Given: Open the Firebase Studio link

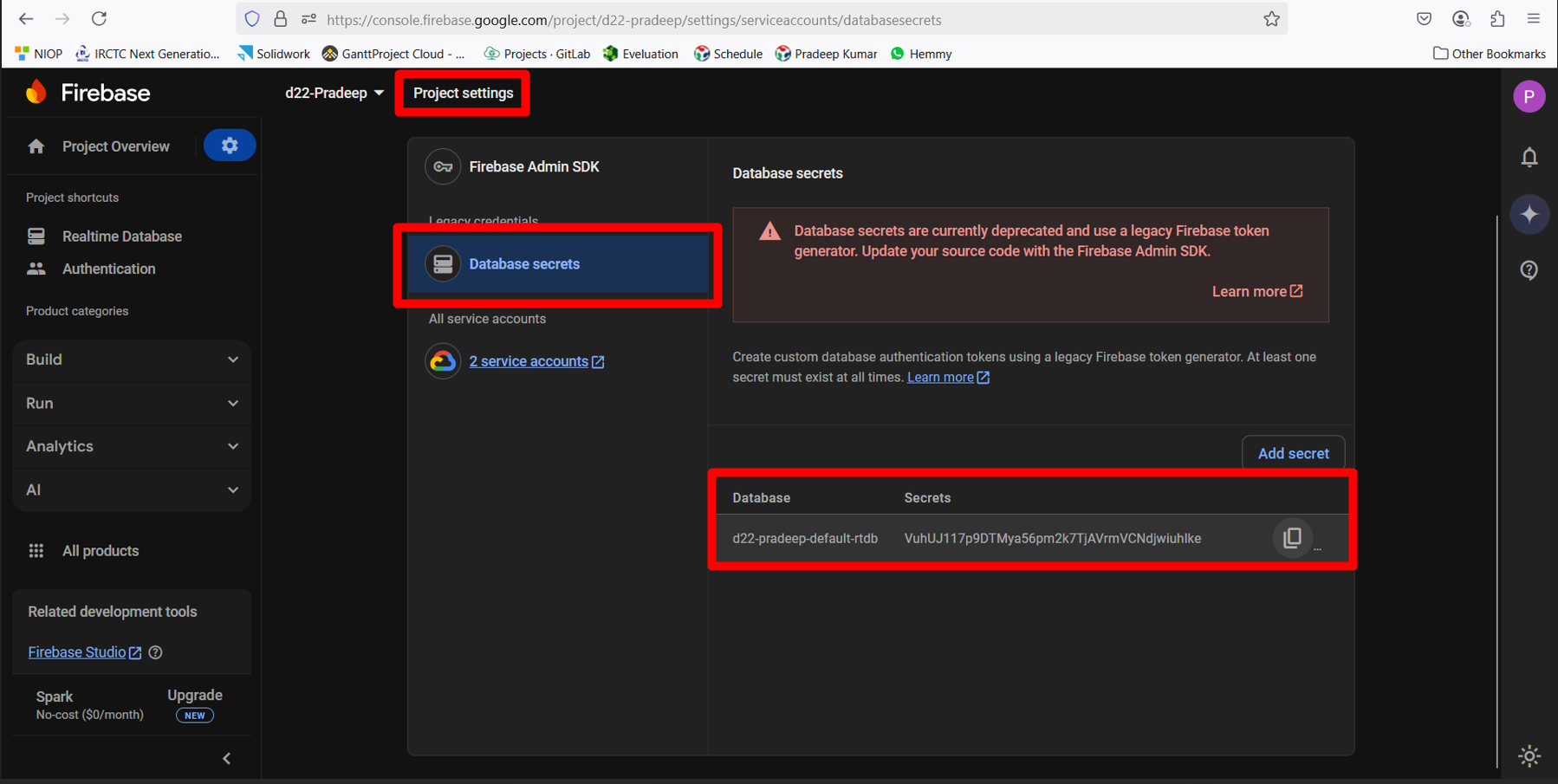Looking at the screenshot, I should pos(84,652).
